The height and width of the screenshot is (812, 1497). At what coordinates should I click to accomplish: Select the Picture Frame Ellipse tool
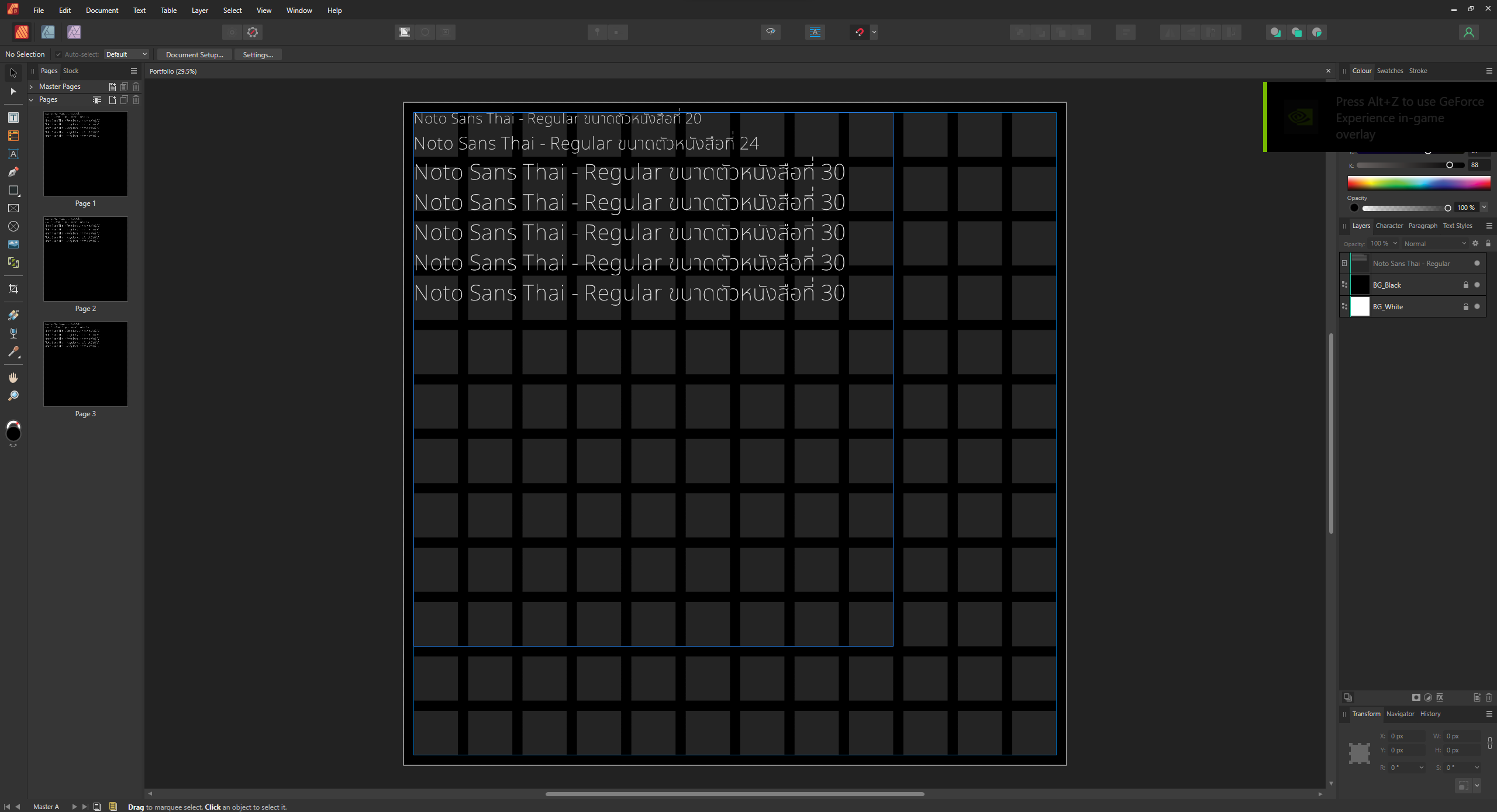(13, 226)
